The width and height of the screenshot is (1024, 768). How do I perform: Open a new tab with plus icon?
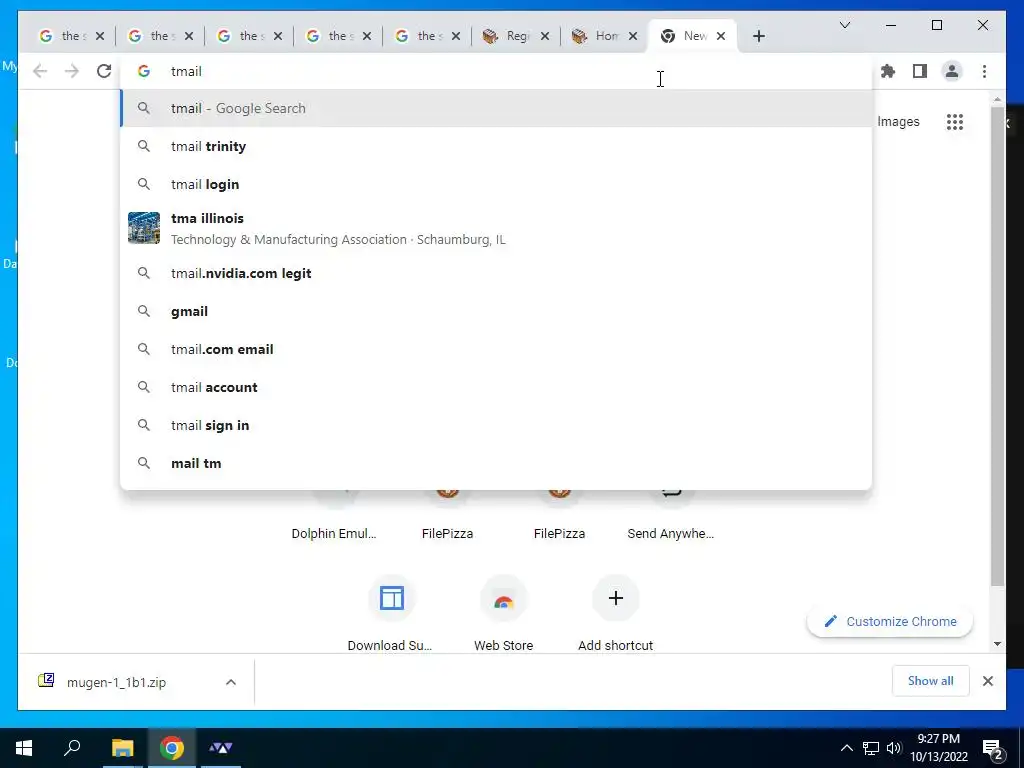coord(758,36)
